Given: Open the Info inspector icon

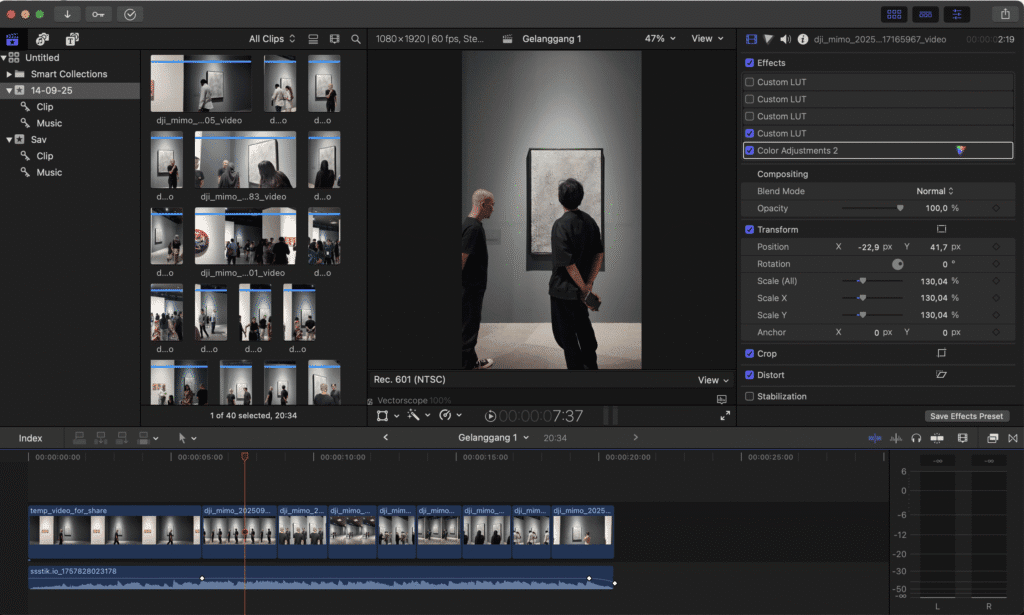Looking at the screenshot, I should pos(802,39).
